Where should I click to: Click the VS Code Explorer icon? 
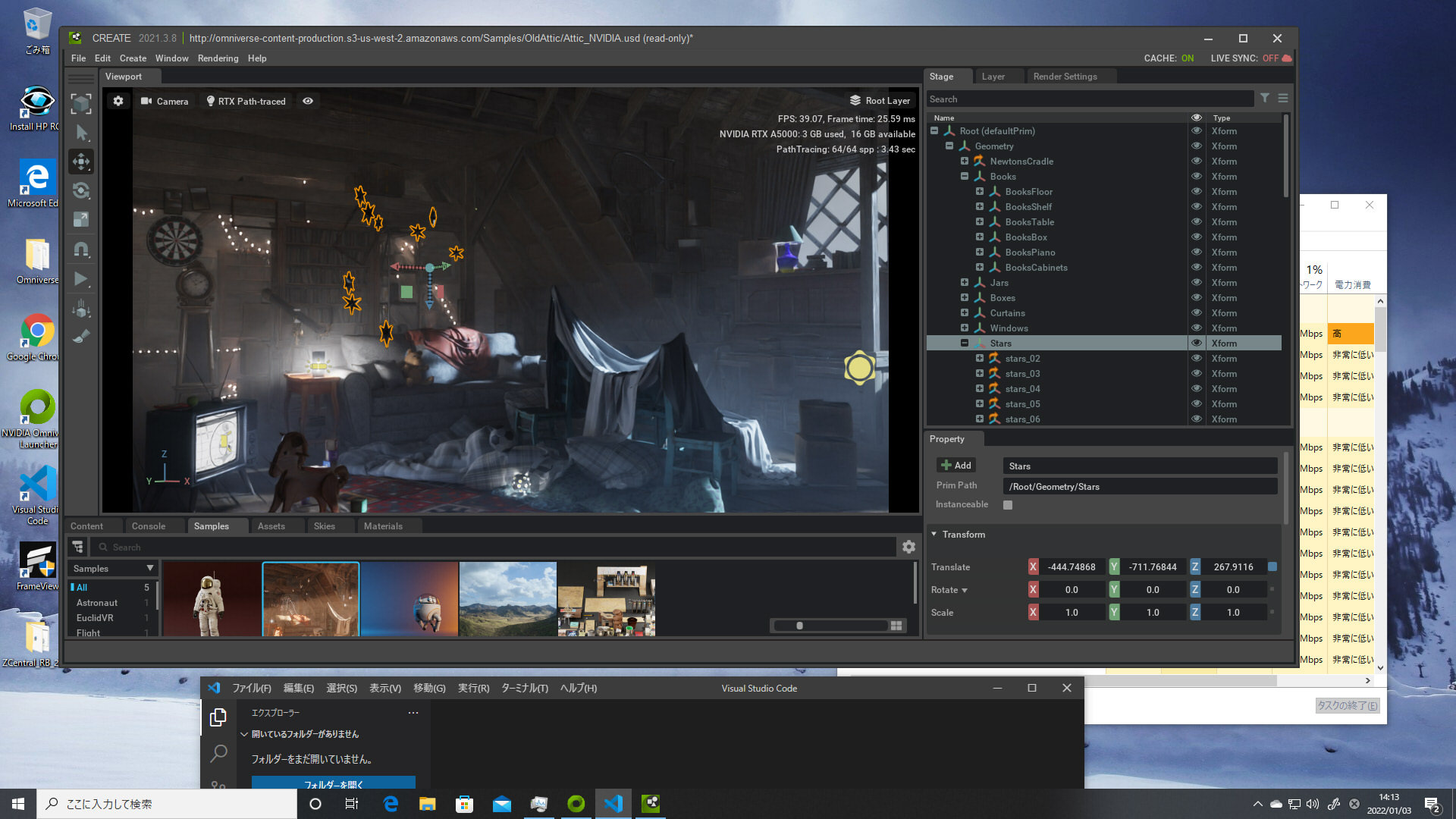218,717
